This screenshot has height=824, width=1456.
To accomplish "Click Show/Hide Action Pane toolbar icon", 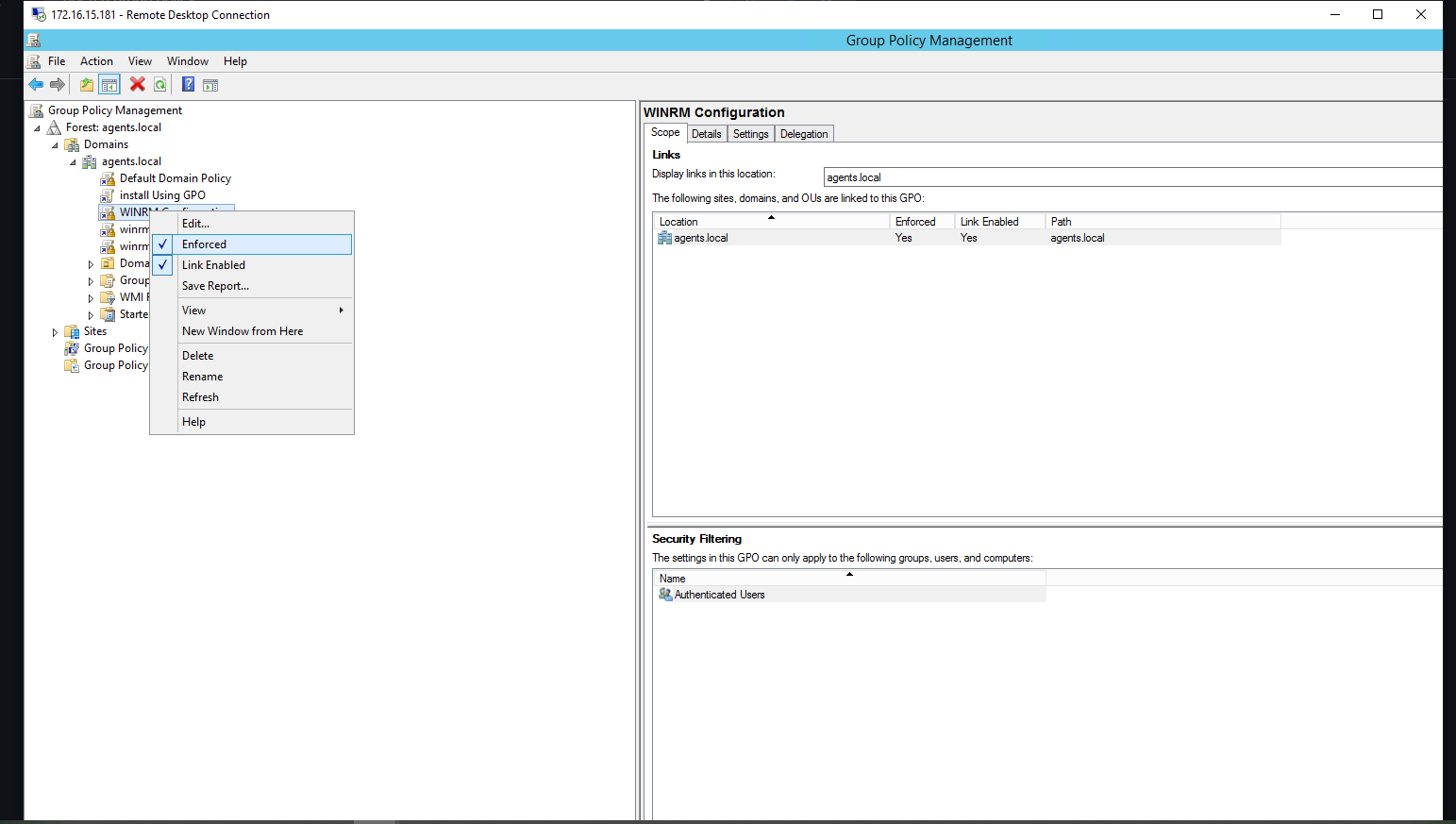I will point(210,85).
